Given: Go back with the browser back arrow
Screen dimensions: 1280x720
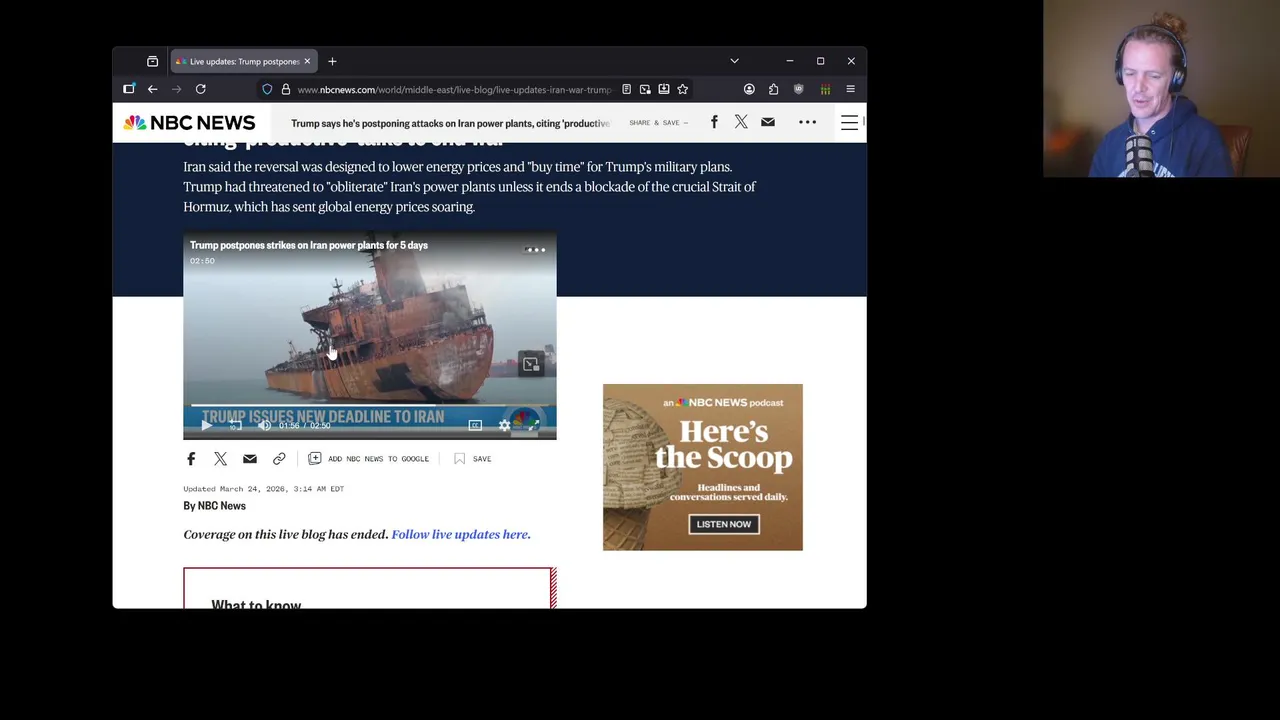Looking at the screenshot, I should tap(153, 89).
